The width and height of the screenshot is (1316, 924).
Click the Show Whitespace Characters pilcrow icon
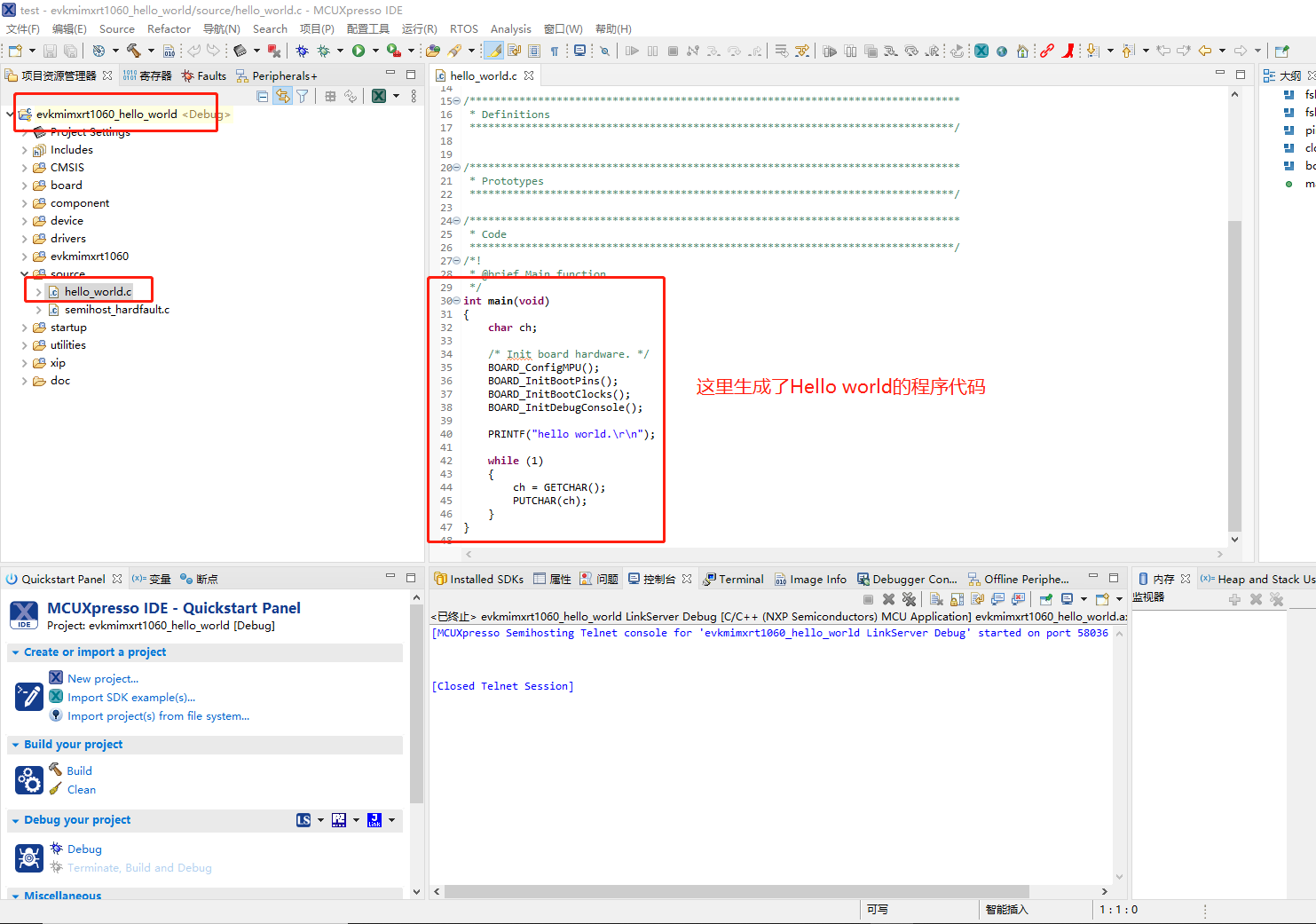point(555,51)
